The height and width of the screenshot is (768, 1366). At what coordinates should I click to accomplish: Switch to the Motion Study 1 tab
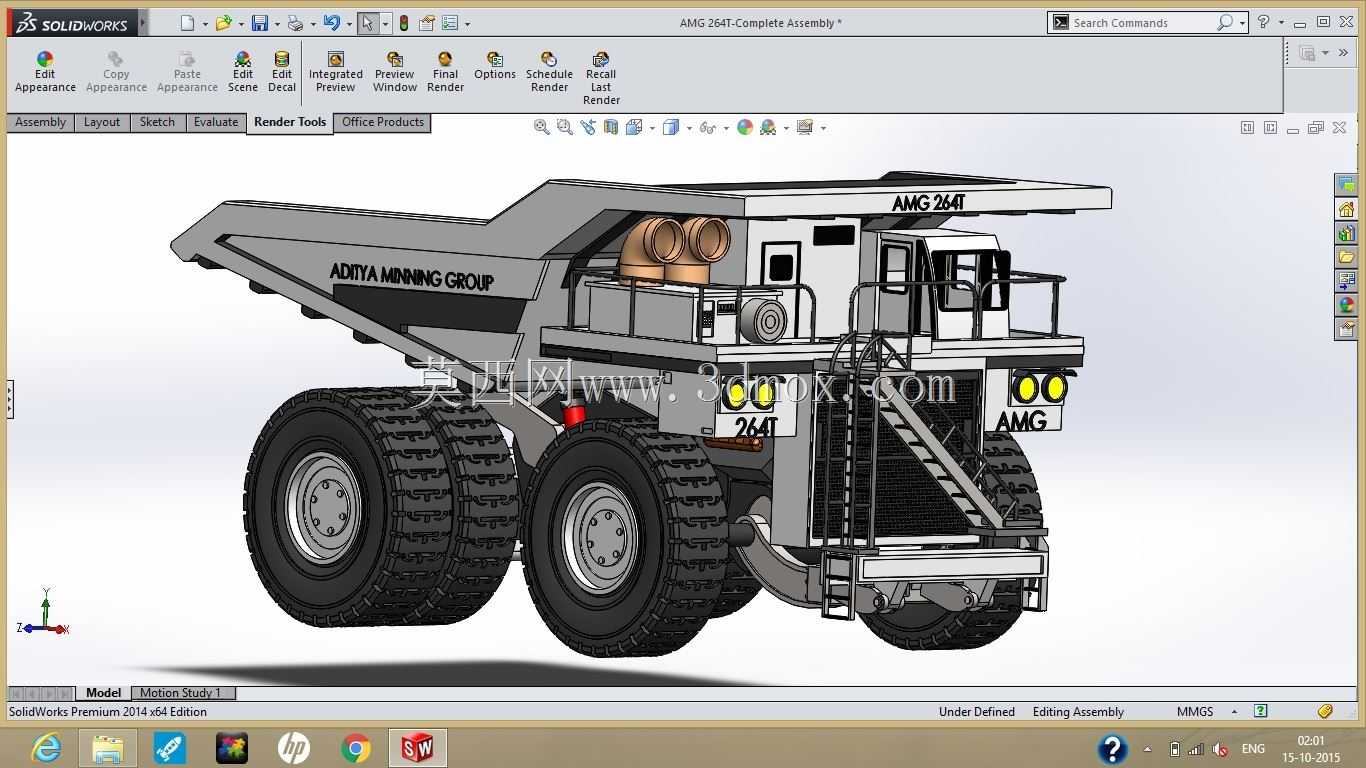pyautogui.click(x=180, y=692)
